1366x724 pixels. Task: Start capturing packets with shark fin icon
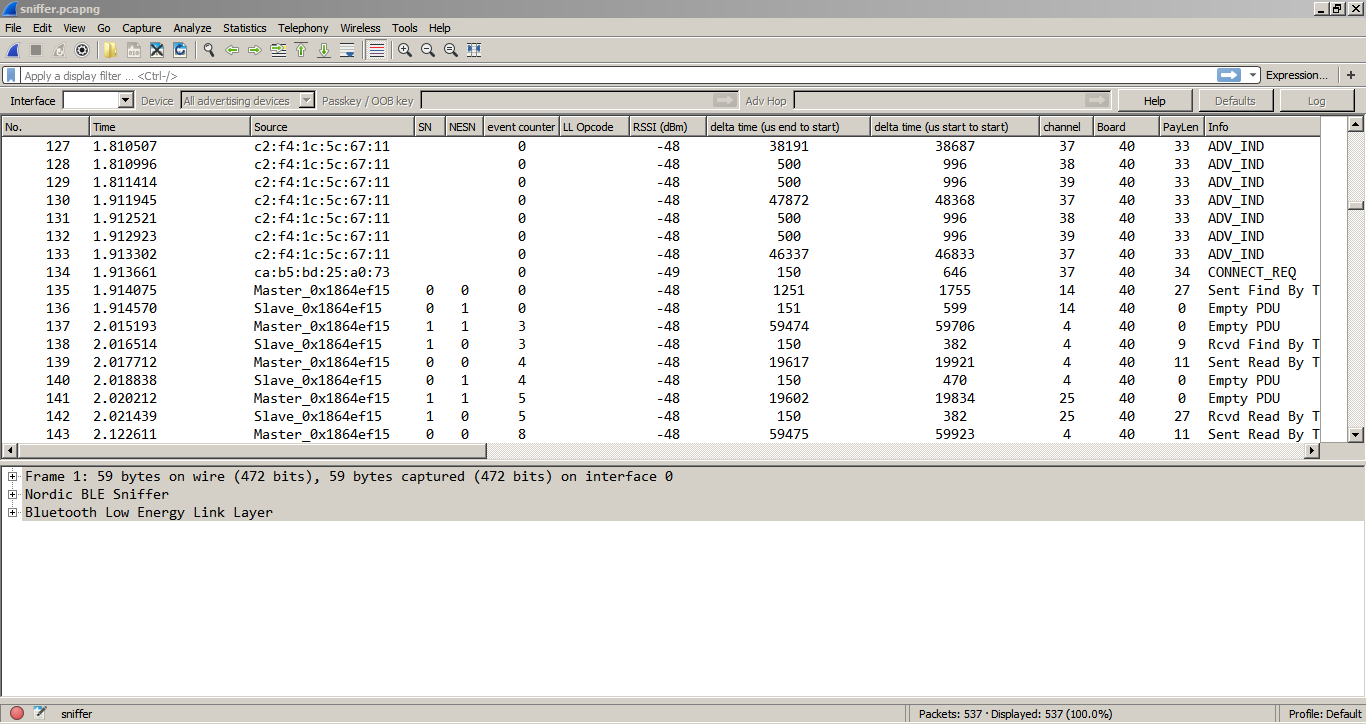click(x=13, y=50)
